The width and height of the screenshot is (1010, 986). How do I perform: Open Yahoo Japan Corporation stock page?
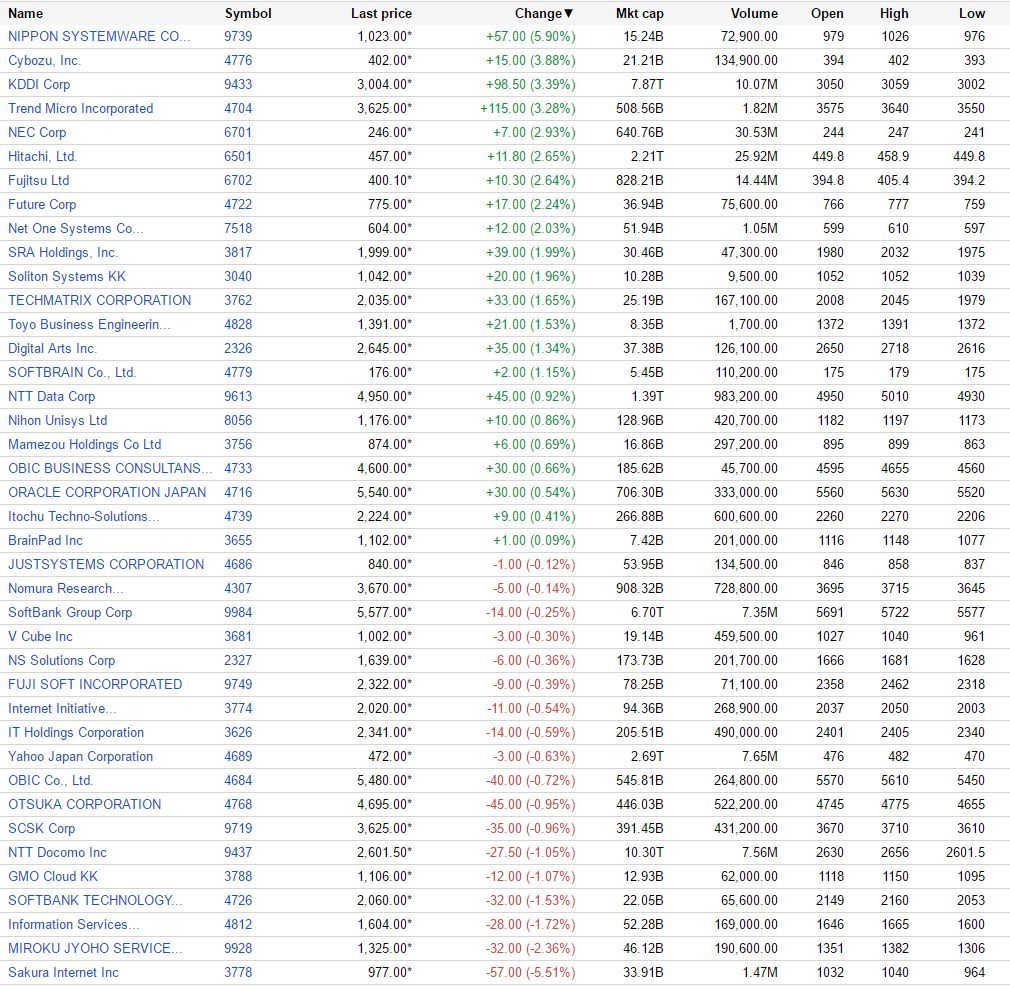[x=81, y=757]
